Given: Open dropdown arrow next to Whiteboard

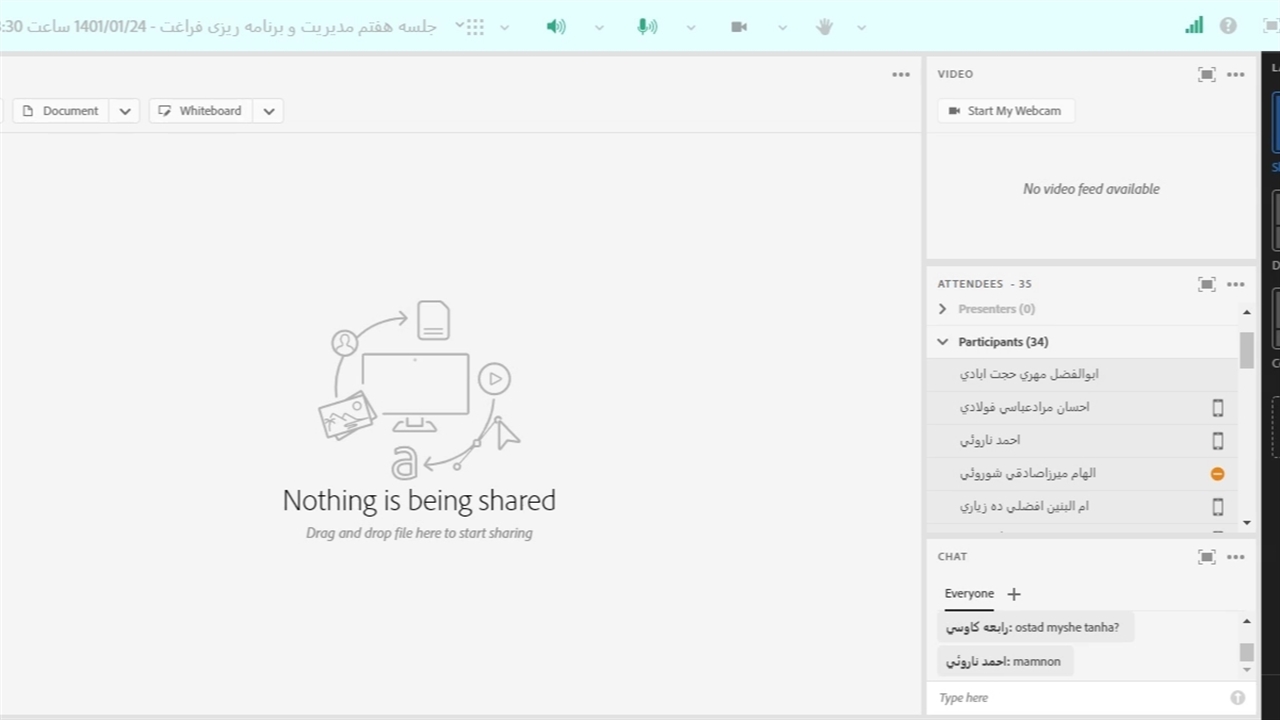Looking at the screenshot, I should point(269,111).
